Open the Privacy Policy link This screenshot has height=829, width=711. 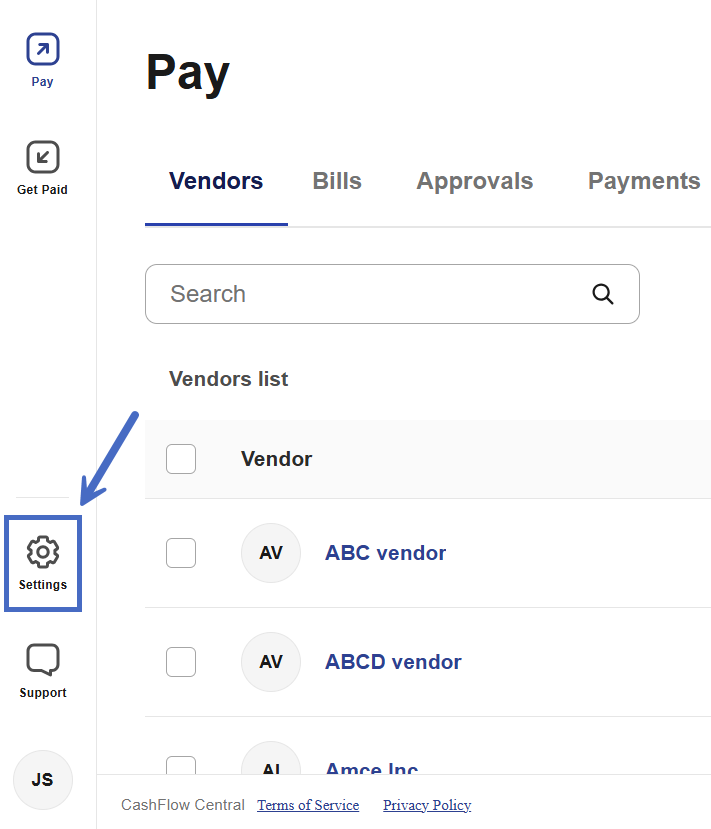(x=427, y=805)
